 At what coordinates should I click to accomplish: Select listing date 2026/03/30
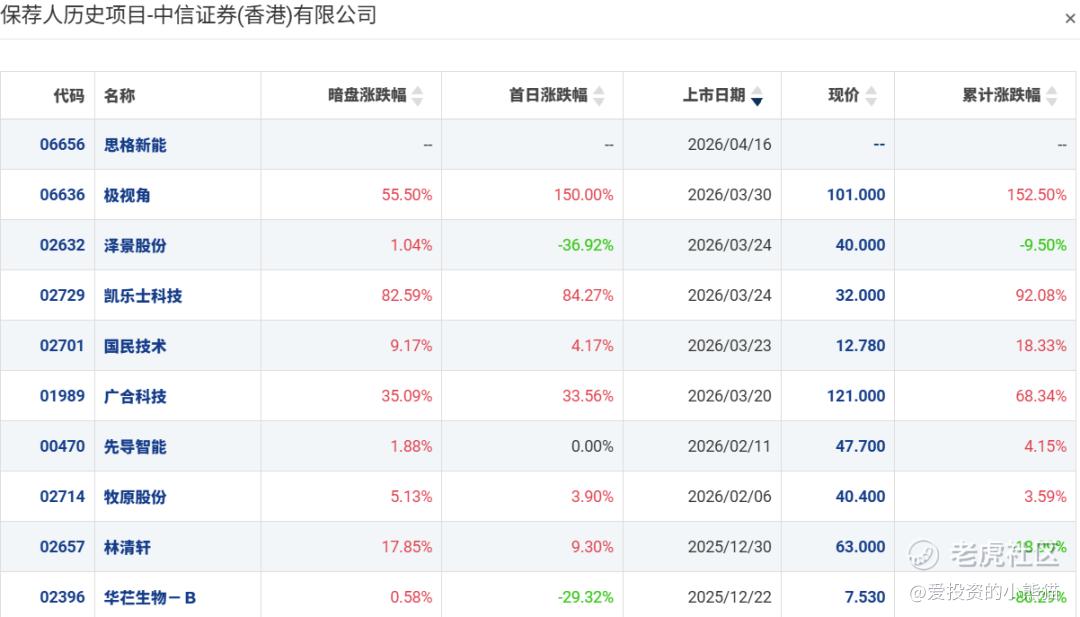(x=729, y=195)
